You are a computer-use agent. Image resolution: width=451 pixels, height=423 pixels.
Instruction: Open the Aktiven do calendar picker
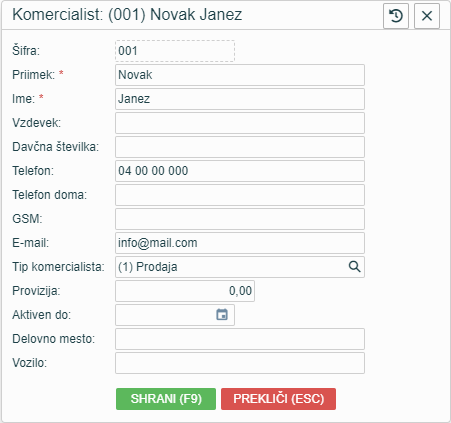222,315
